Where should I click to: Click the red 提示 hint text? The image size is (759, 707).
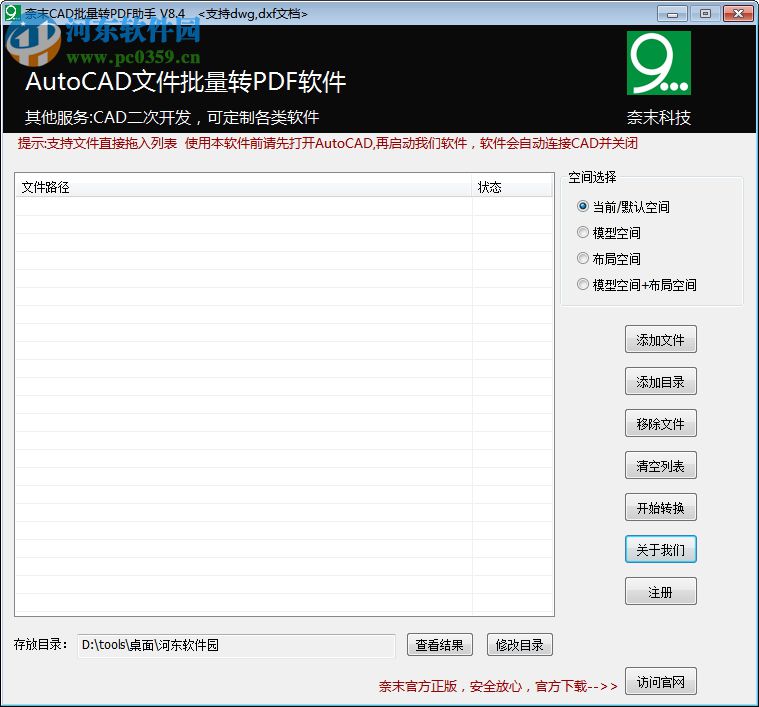pyautogui.click(x=328, y=143)
